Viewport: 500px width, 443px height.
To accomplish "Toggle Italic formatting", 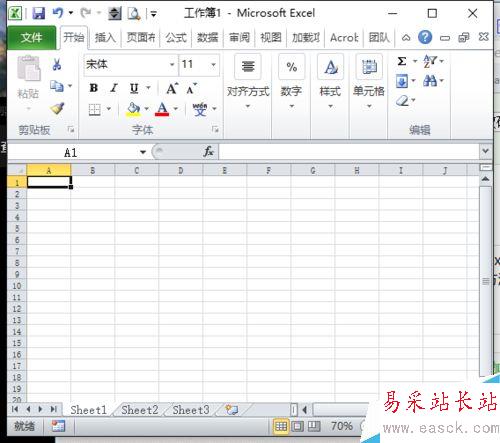I will coord(114,88).
